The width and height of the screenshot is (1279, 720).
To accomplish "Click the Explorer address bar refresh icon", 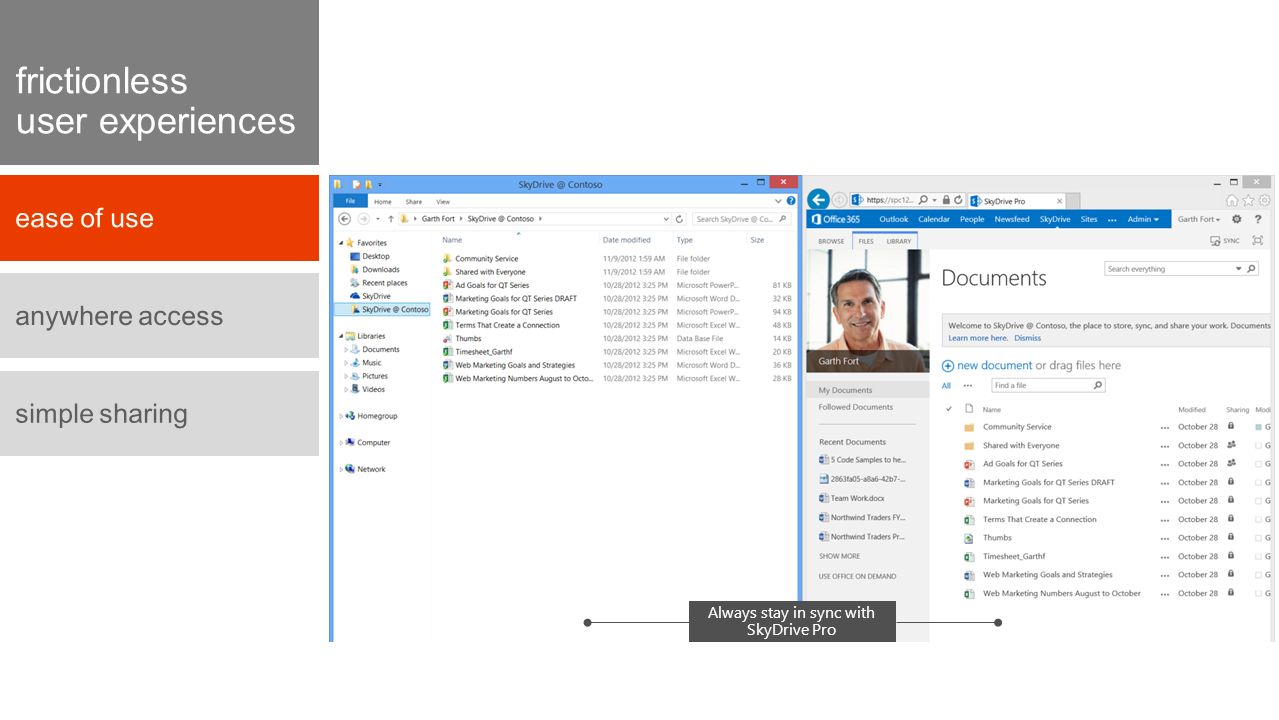I will [x=679, y=219].
